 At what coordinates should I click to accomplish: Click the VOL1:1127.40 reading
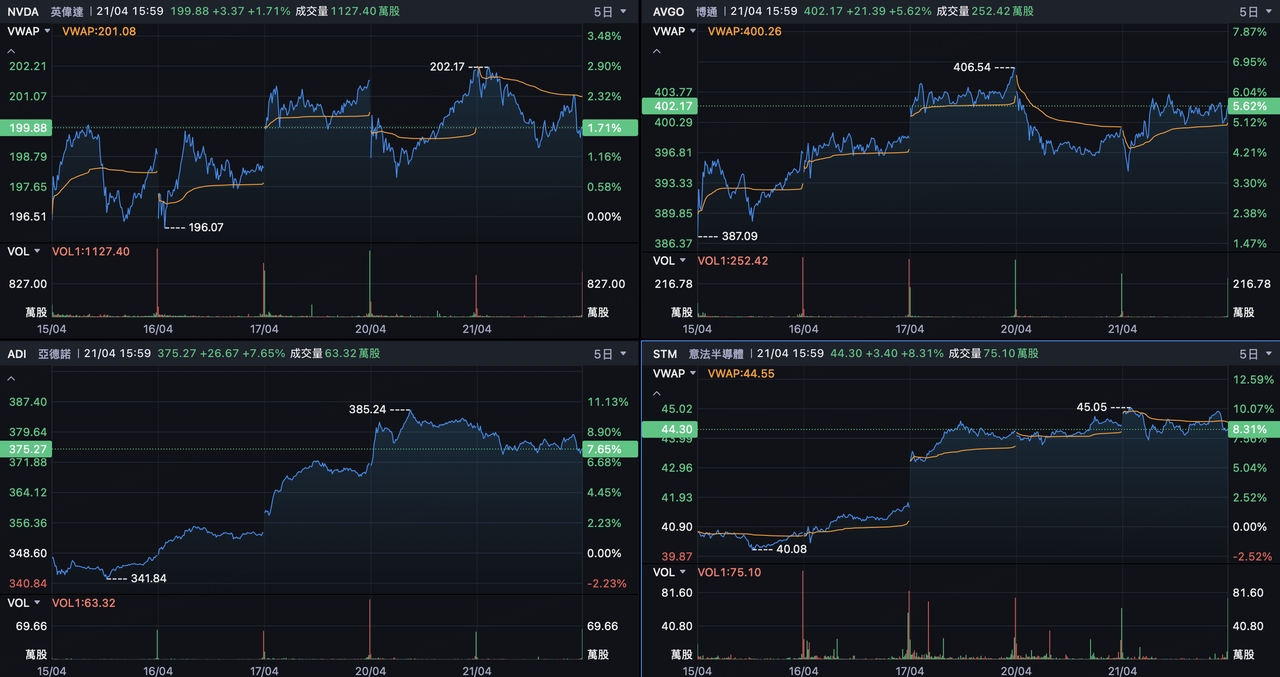tap(91, 251)
